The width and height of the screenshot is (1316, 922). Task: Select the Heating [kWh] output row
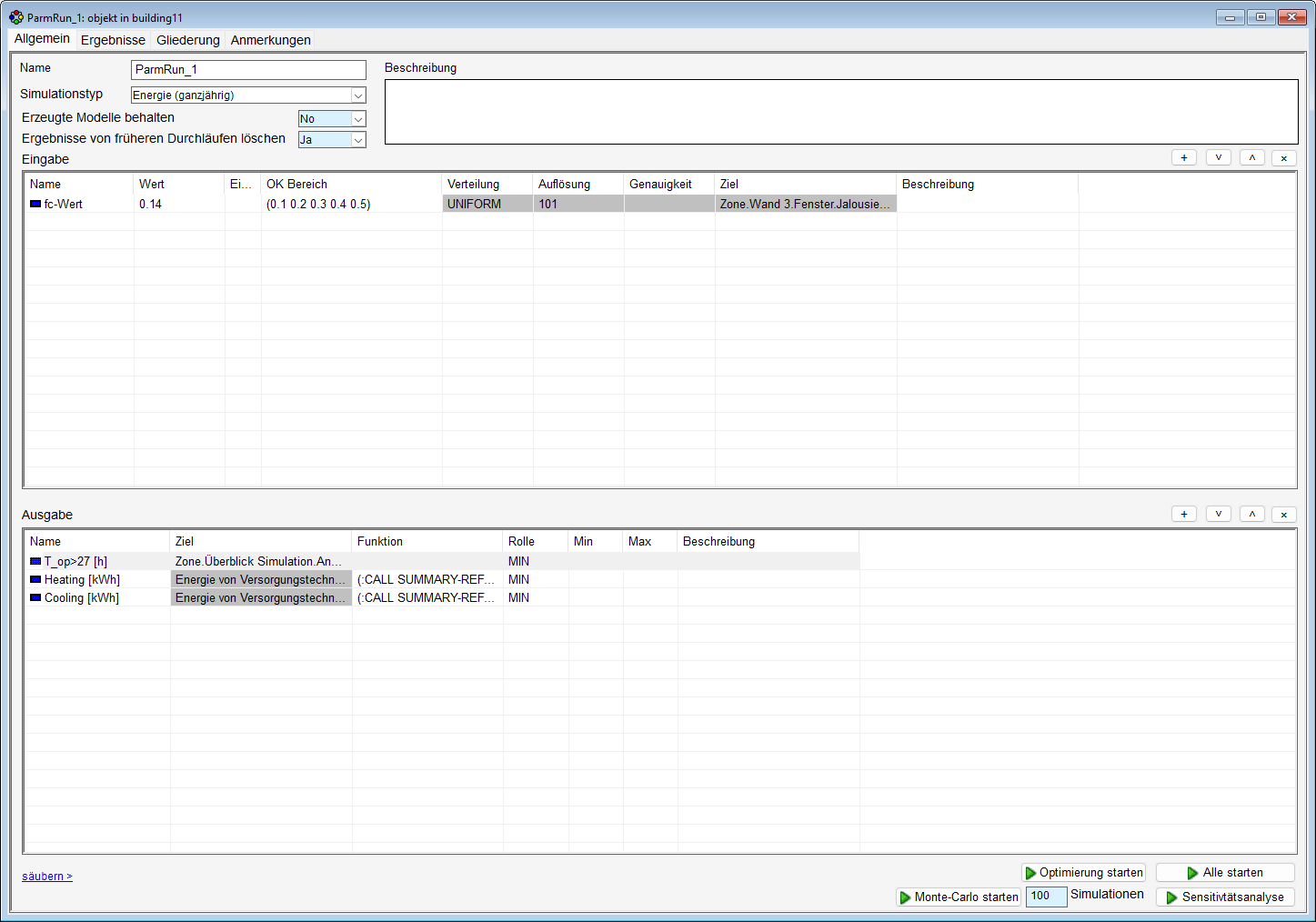tap(82, 580)
